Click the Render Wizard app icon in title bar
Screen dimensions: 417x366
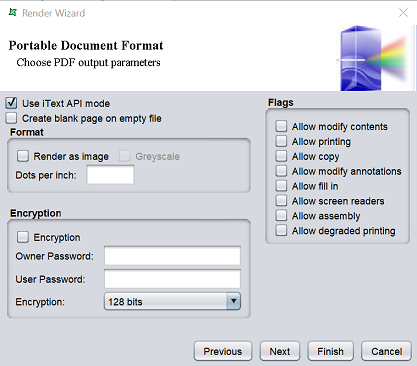pyautogui.click(x=13, y=12)
